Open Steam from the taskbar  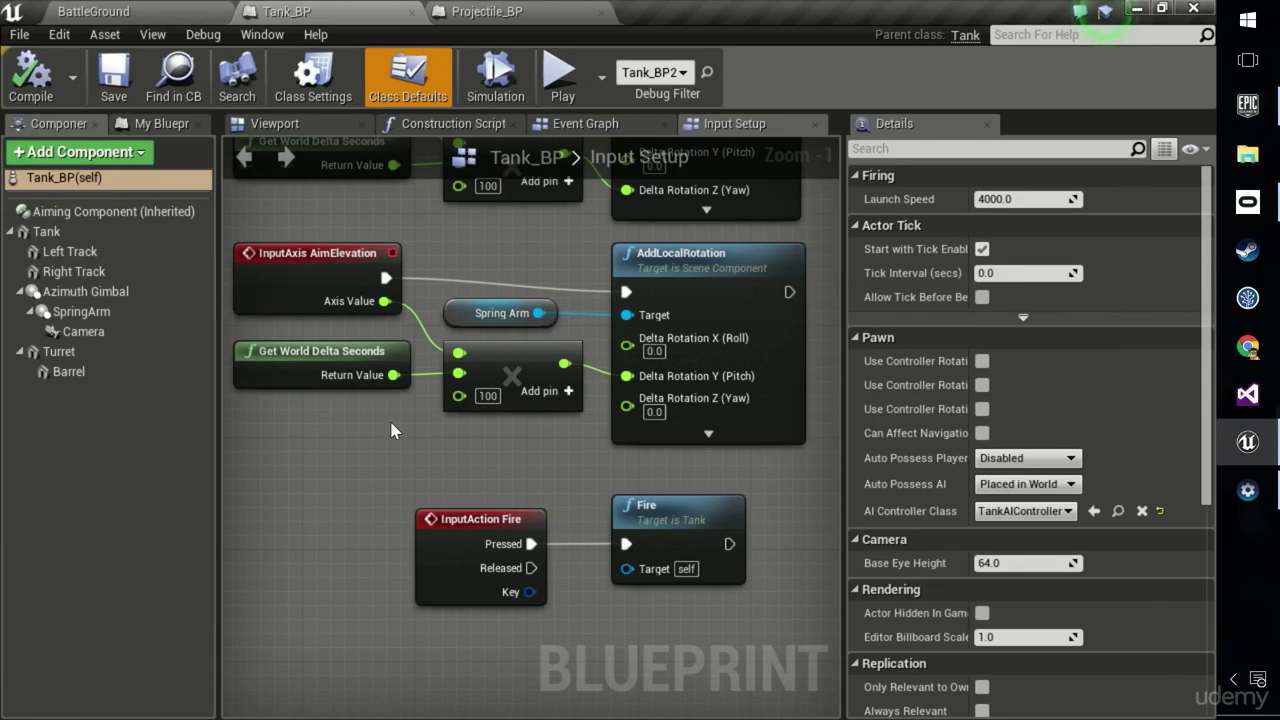click(1248, 250)
